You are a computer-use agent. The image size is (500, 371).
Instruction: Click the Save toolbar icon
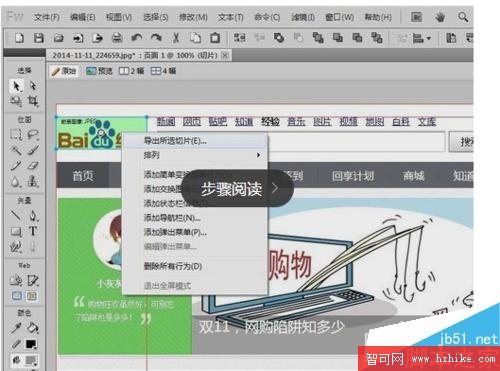pos(39,38)
